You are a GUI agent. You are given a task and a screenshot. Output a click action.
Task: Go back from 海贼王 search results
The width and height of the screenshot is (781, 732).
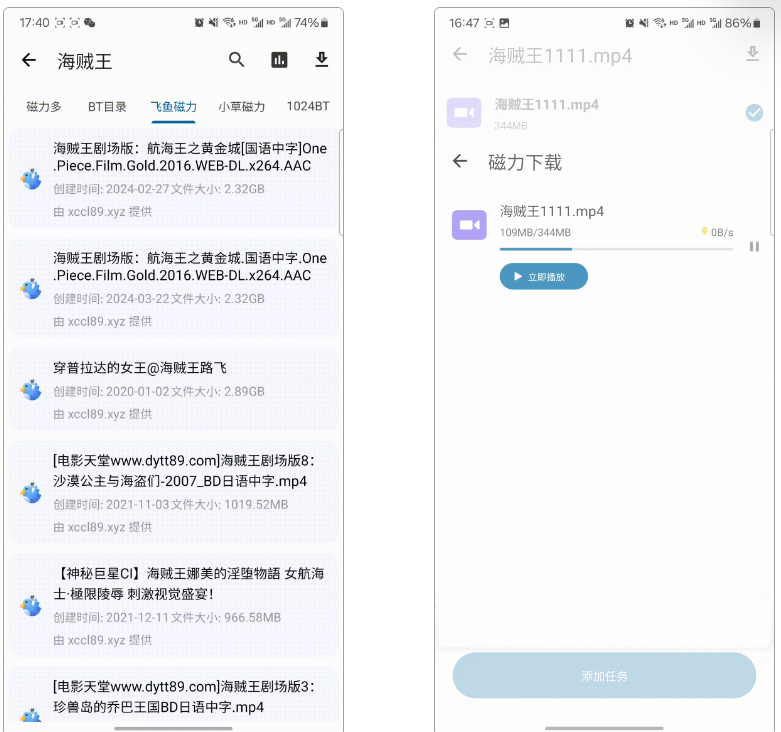(29, 60)
